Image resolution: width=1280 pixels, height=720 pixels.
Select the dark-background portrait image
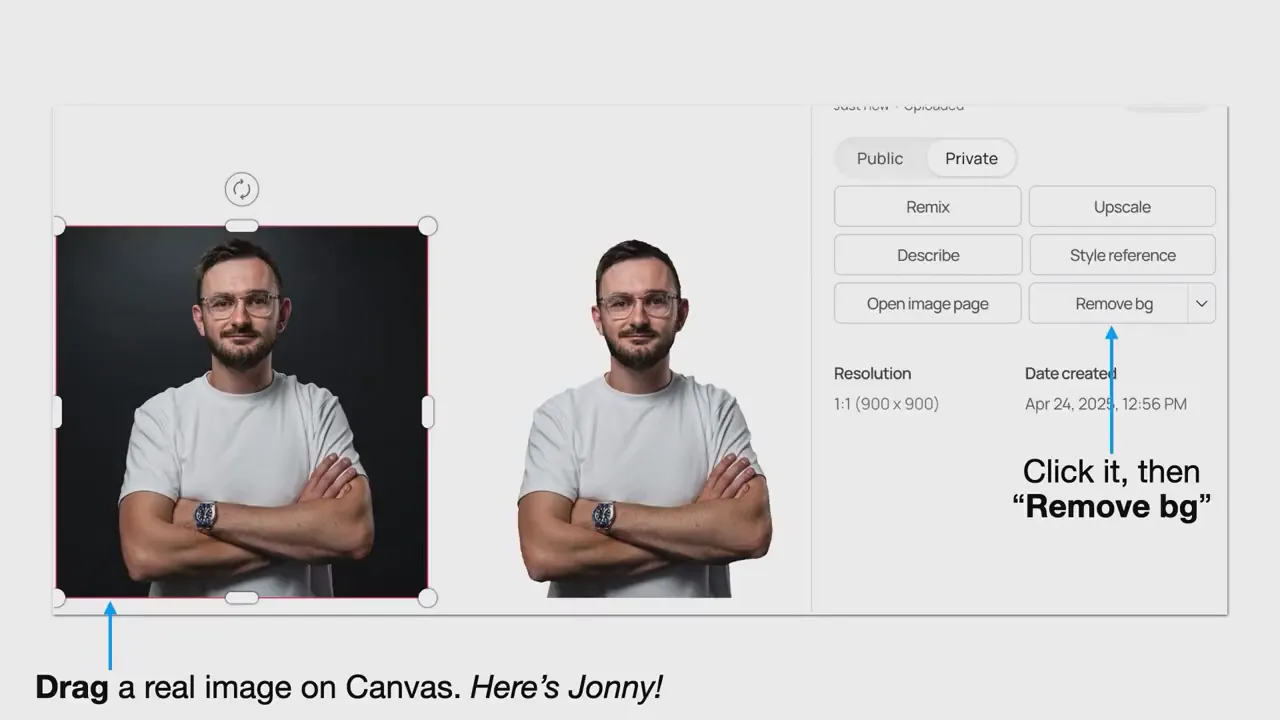point(242,412)
